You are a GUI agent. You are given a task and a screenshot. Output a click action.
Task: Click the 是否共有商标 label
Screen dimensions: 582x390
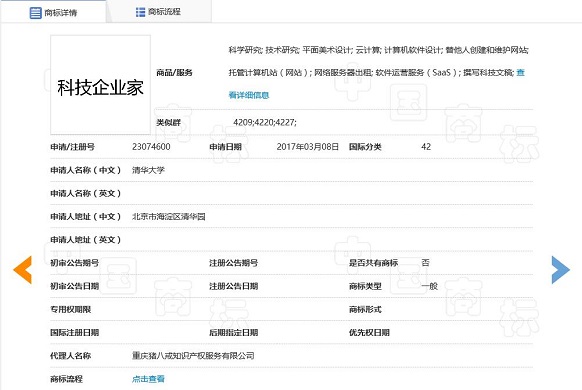click(373, 263)
